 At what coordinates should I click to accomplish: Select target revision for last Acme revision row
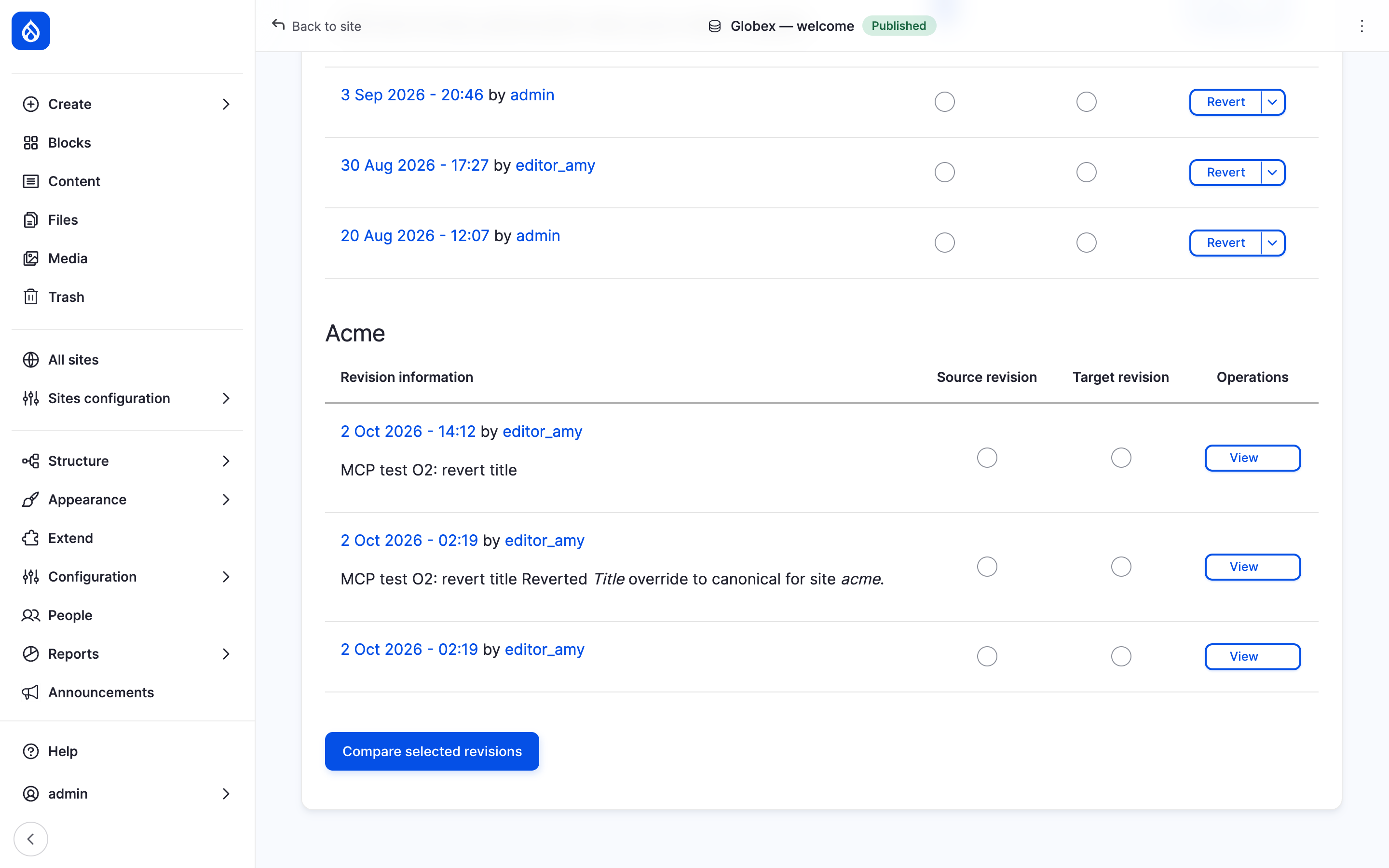tap(1121, 656)
